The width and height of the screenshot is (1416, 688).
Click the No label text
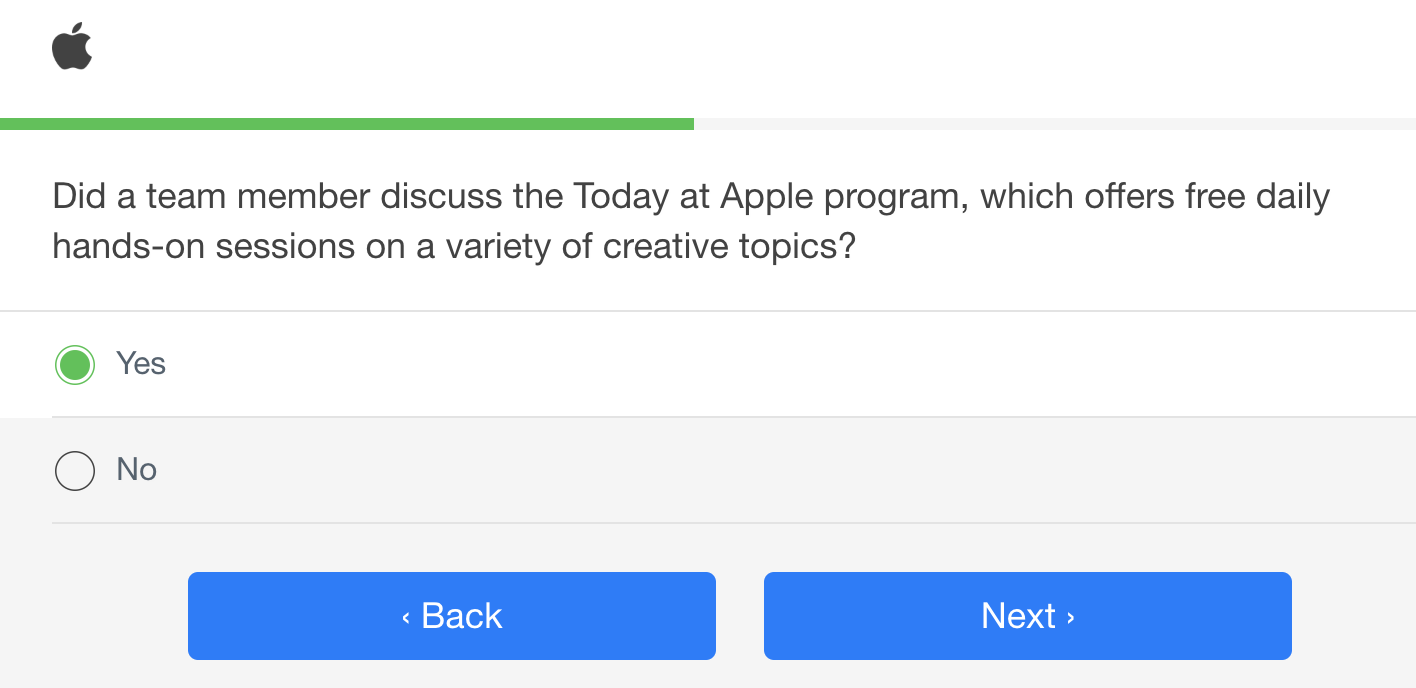(x=136, y=470)
